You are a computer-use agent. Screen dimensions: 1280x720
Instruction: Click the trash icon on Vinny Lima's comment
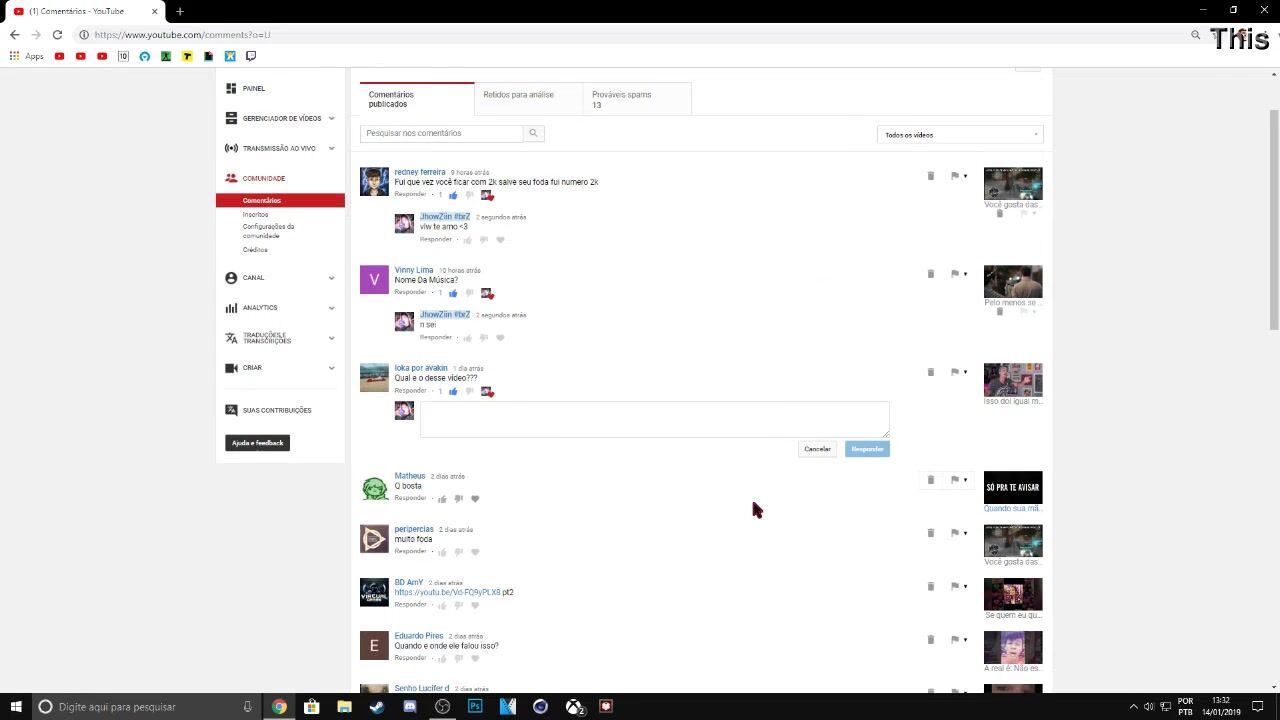coord(930,274)
